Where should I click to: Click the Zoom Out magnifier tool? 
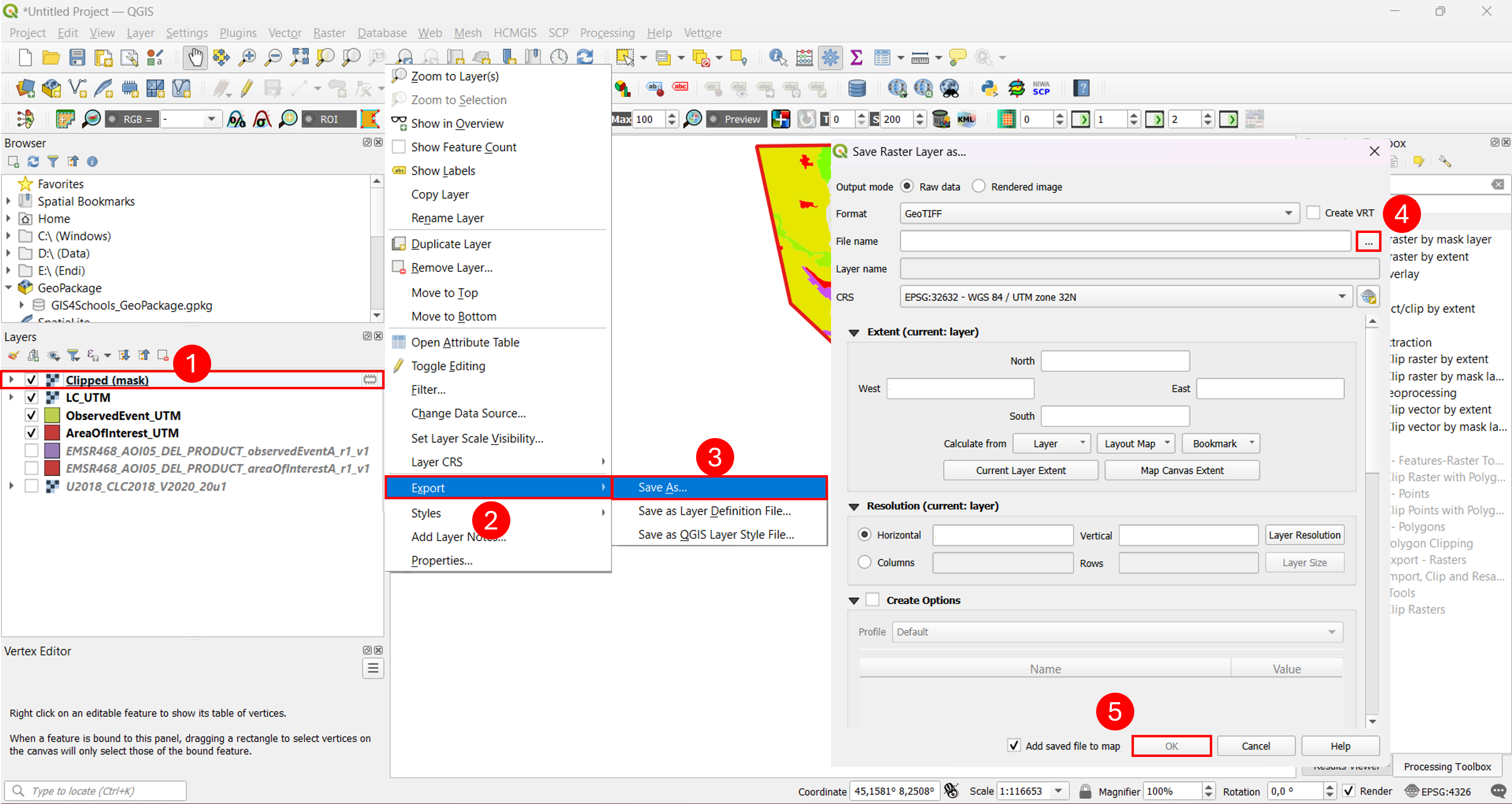pyautogui.click(x=273, y=57)
